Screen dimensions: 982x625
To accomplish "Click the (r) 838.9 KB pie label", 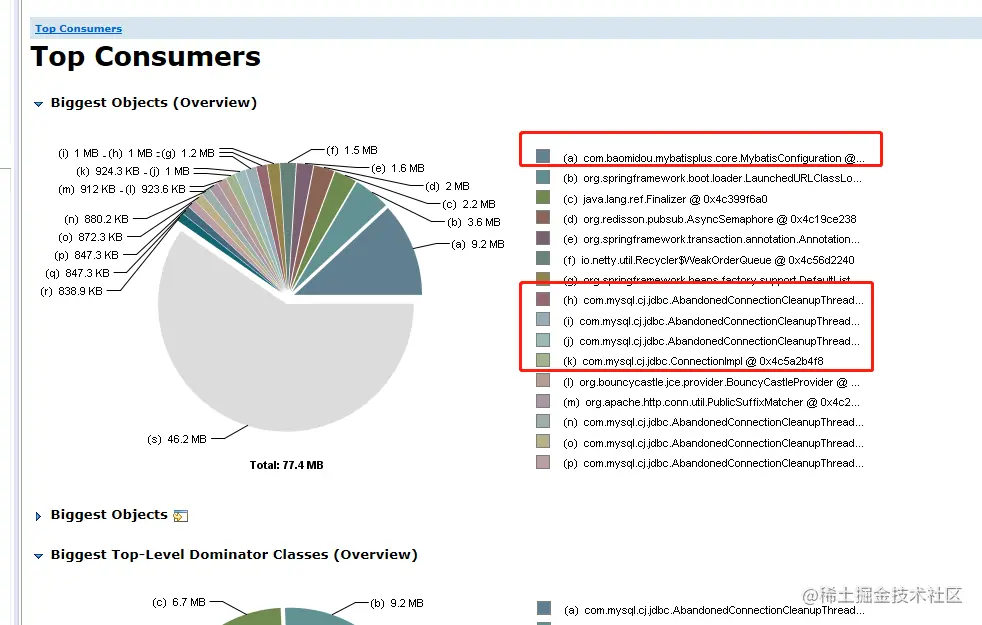I will [71, 291].
